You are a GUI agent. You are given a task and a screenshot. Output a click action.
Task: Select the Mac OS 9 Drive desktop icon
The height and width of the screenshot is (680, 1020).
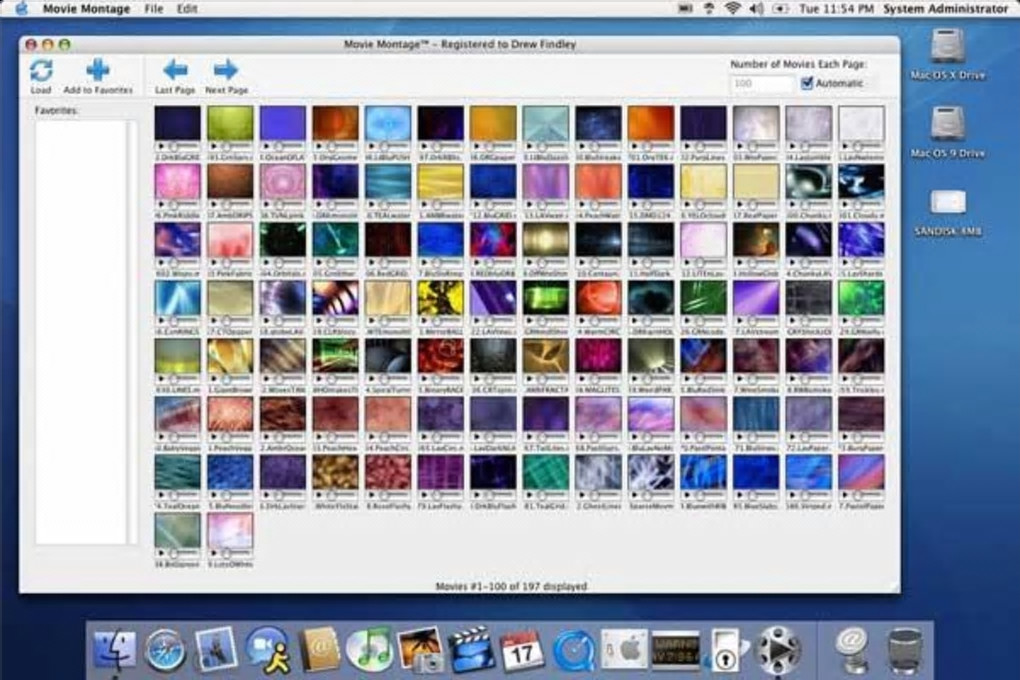tap(948, 124)
